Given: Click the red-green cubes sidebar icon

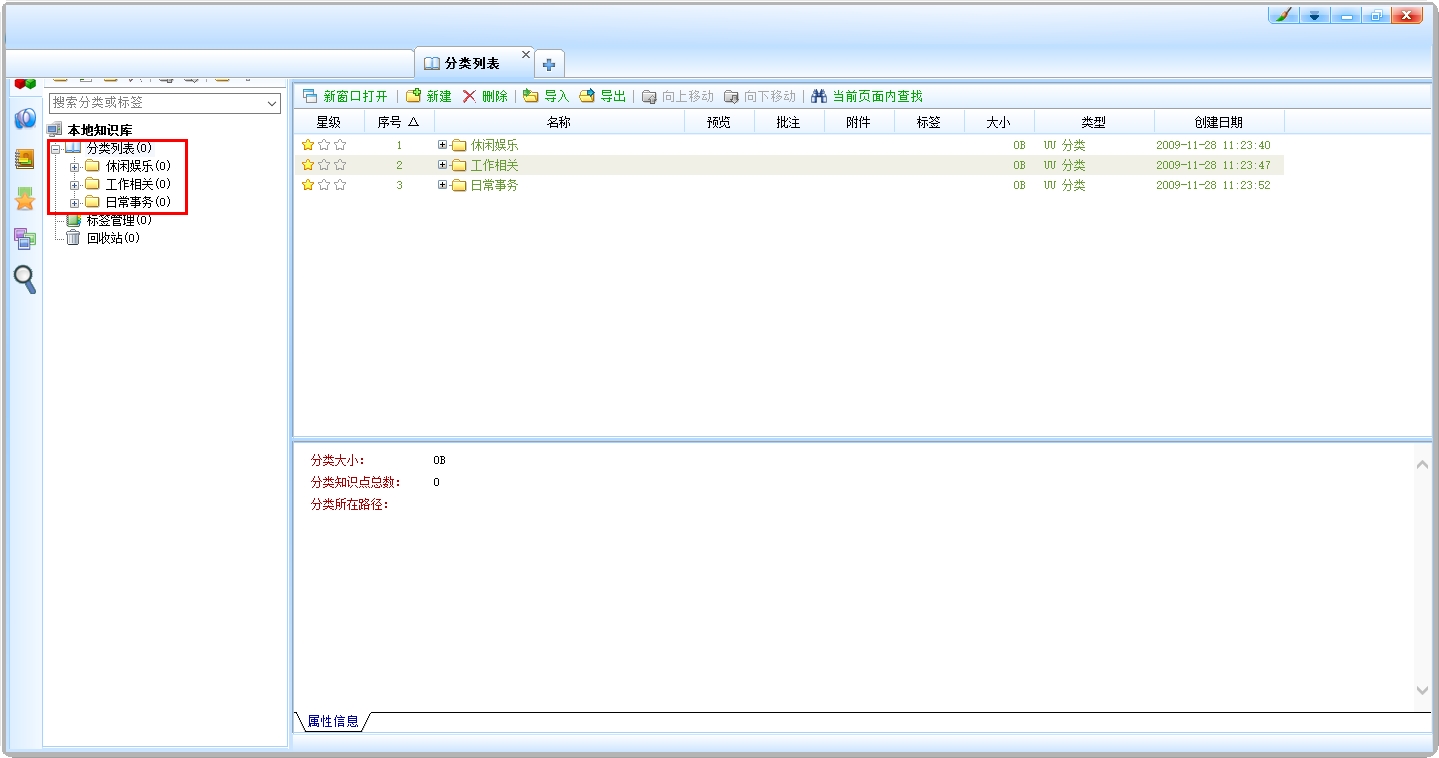Looking at the screenshot, I should (x=25, y=84).
